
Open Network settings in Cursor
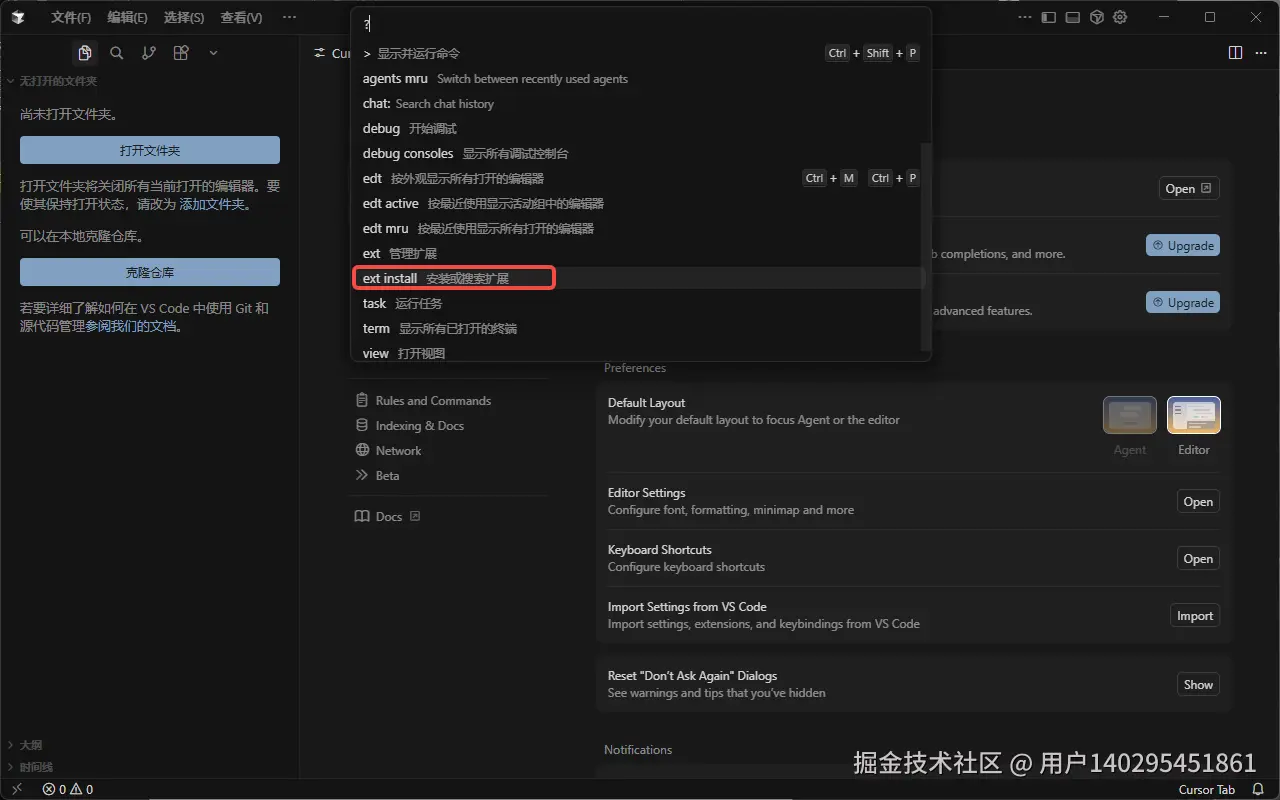(x=396, y=450)
